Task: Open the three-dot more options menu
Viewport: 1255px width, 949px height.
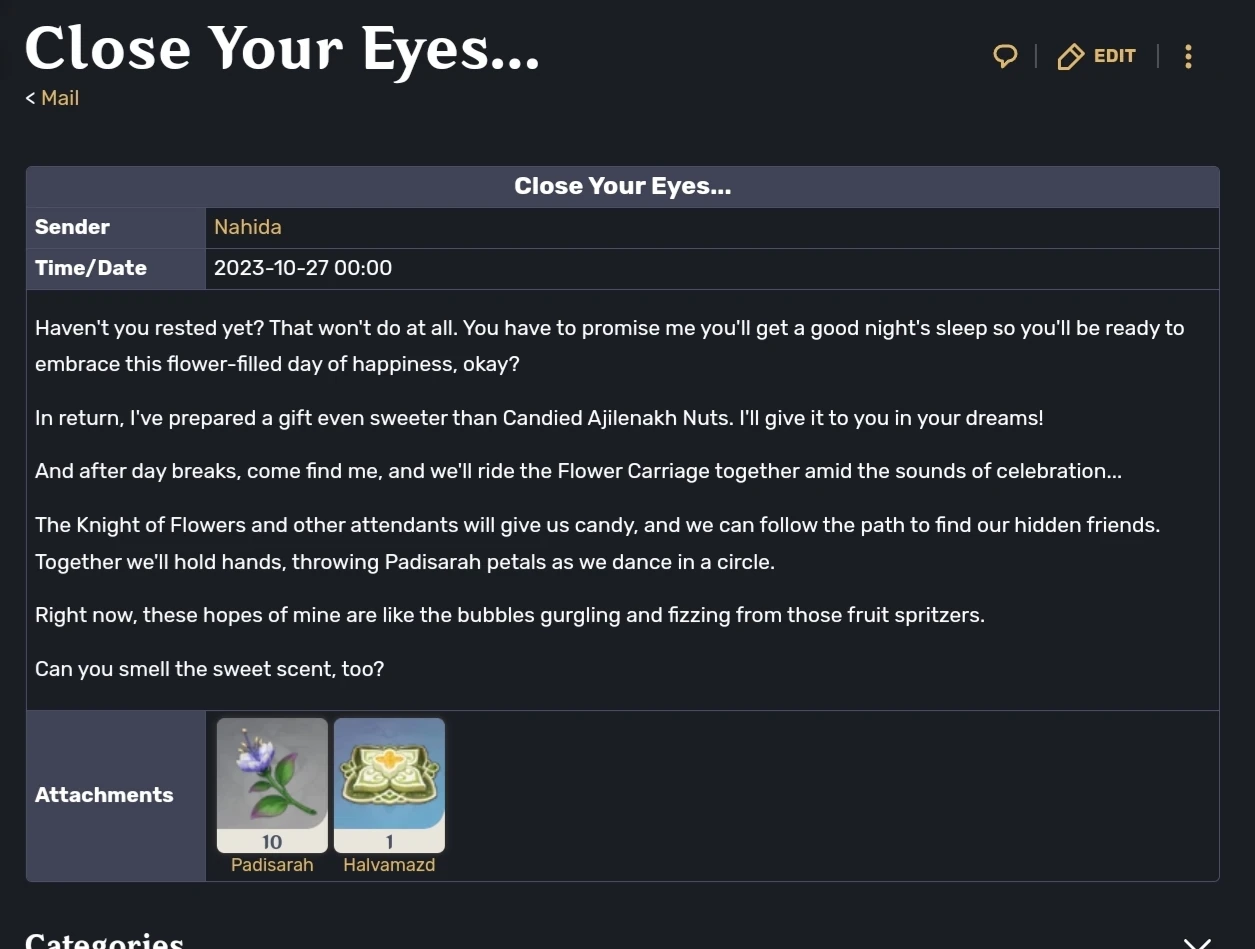Action: coord(1187,56)
